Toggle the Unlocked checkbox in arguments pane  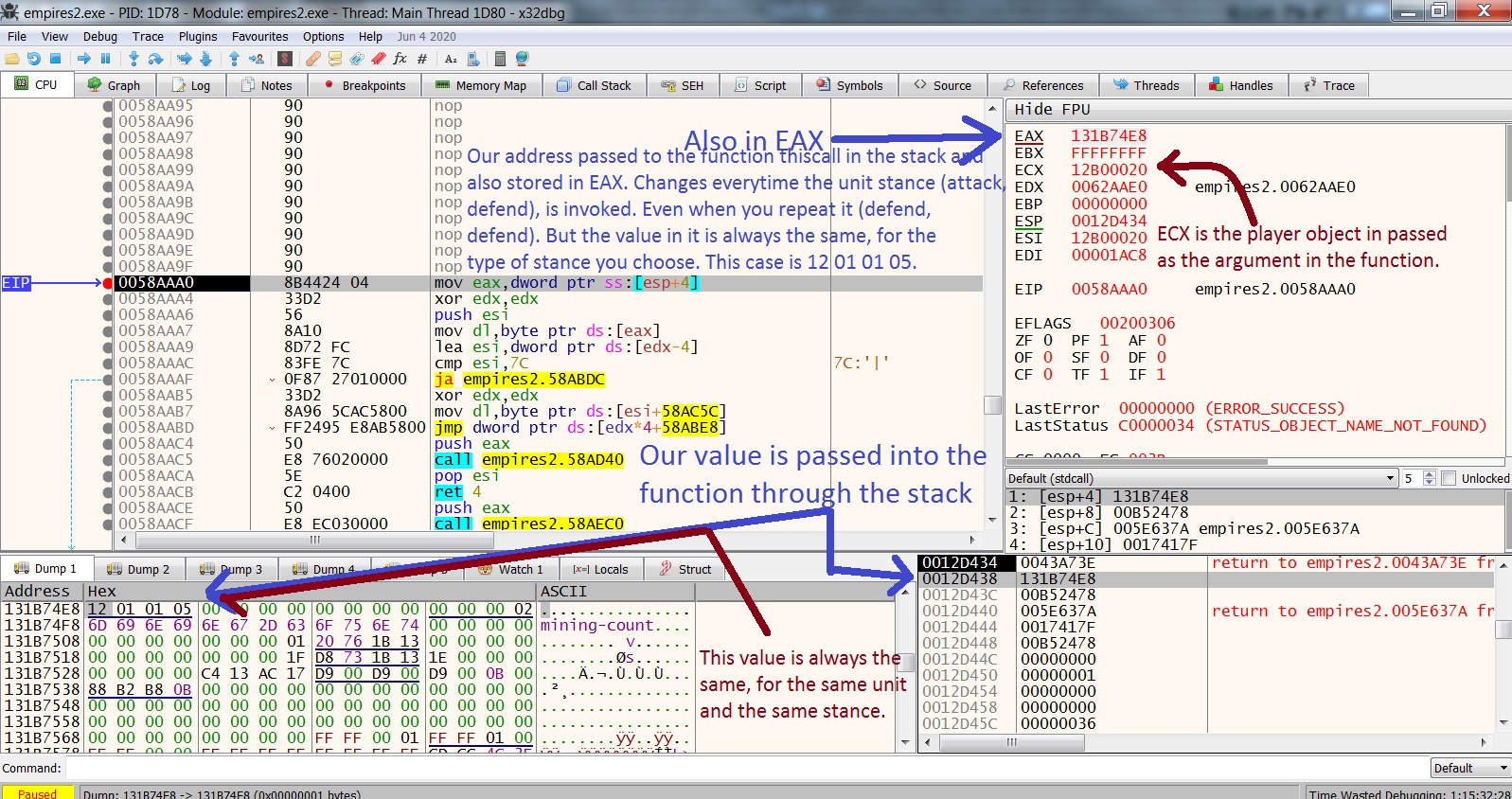coord(1449,478)
